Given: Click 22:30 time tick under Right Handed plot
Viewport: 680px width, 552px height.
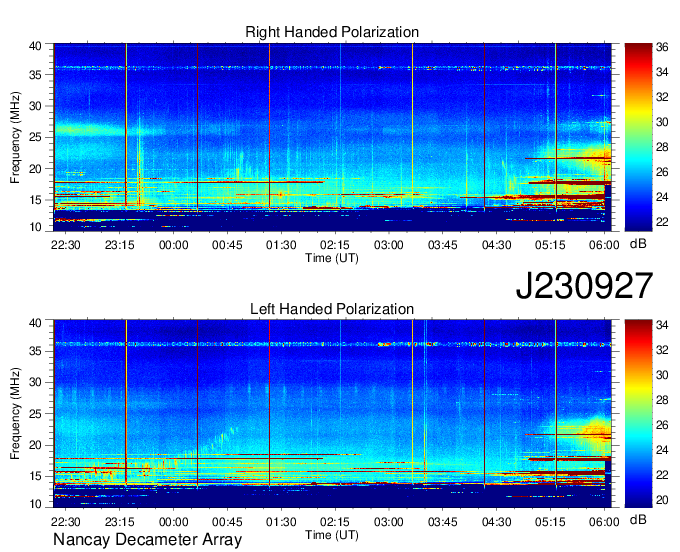Looking at the screenshot, I should coord(66,245).
